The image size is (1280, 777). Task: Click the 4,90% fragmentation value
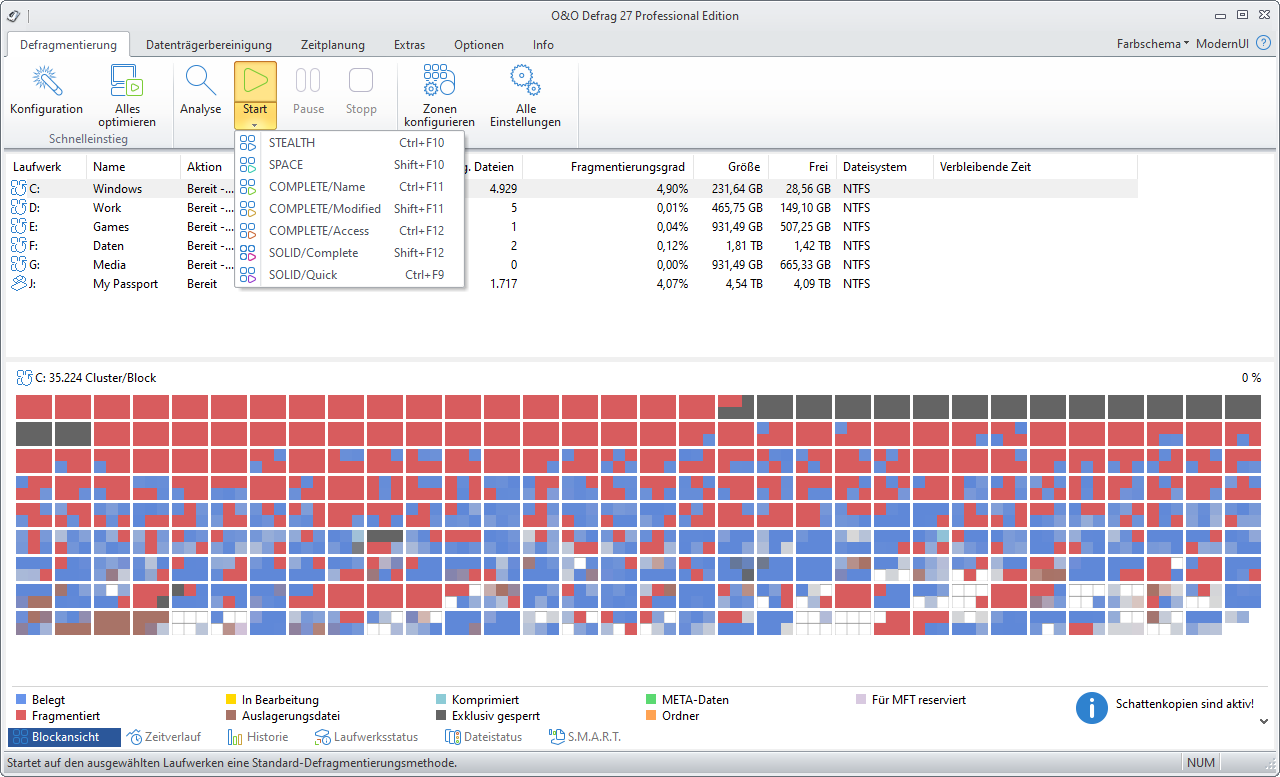point(672,189)
